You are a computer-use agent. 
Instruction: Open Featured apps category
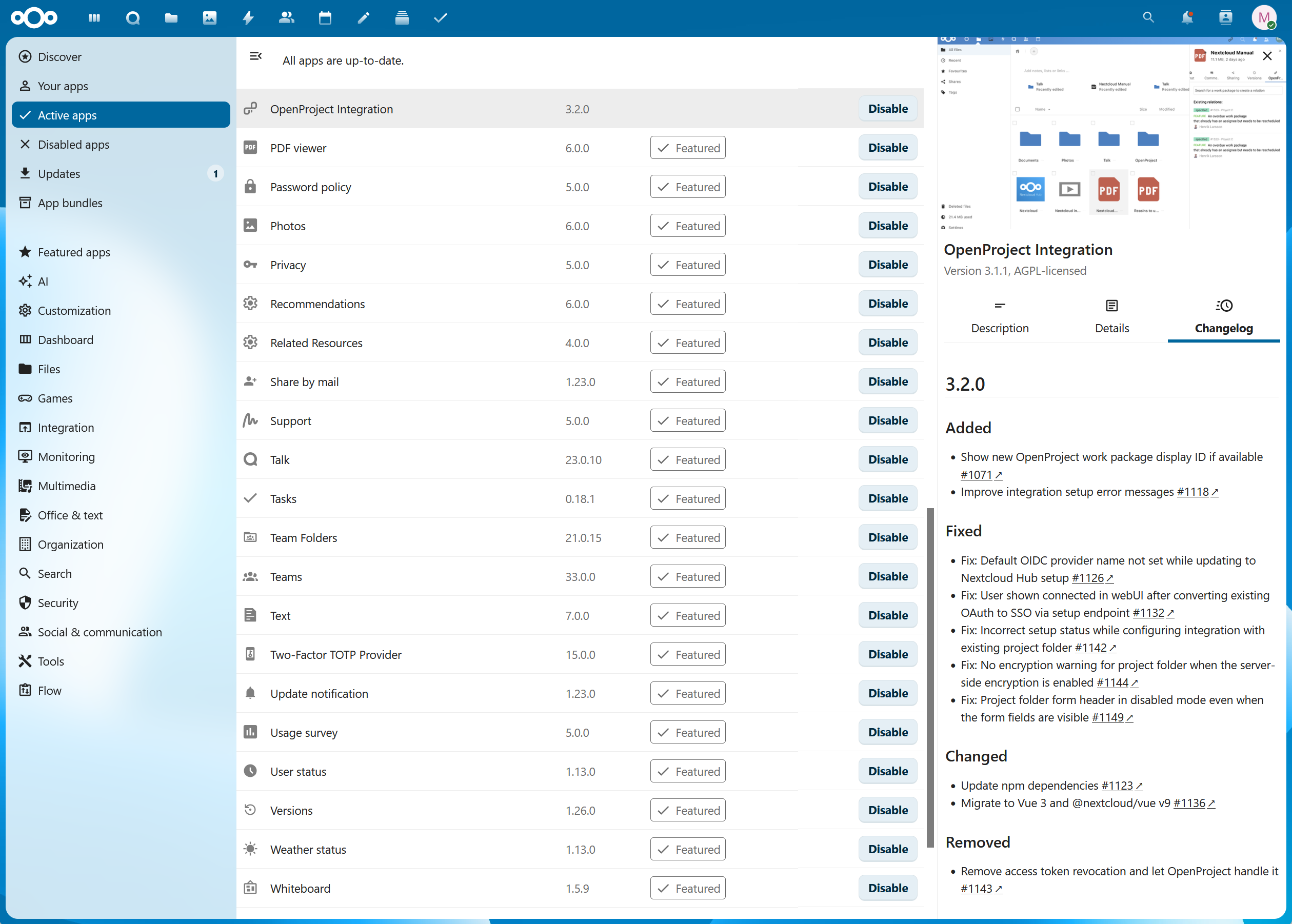click(121, 252)
